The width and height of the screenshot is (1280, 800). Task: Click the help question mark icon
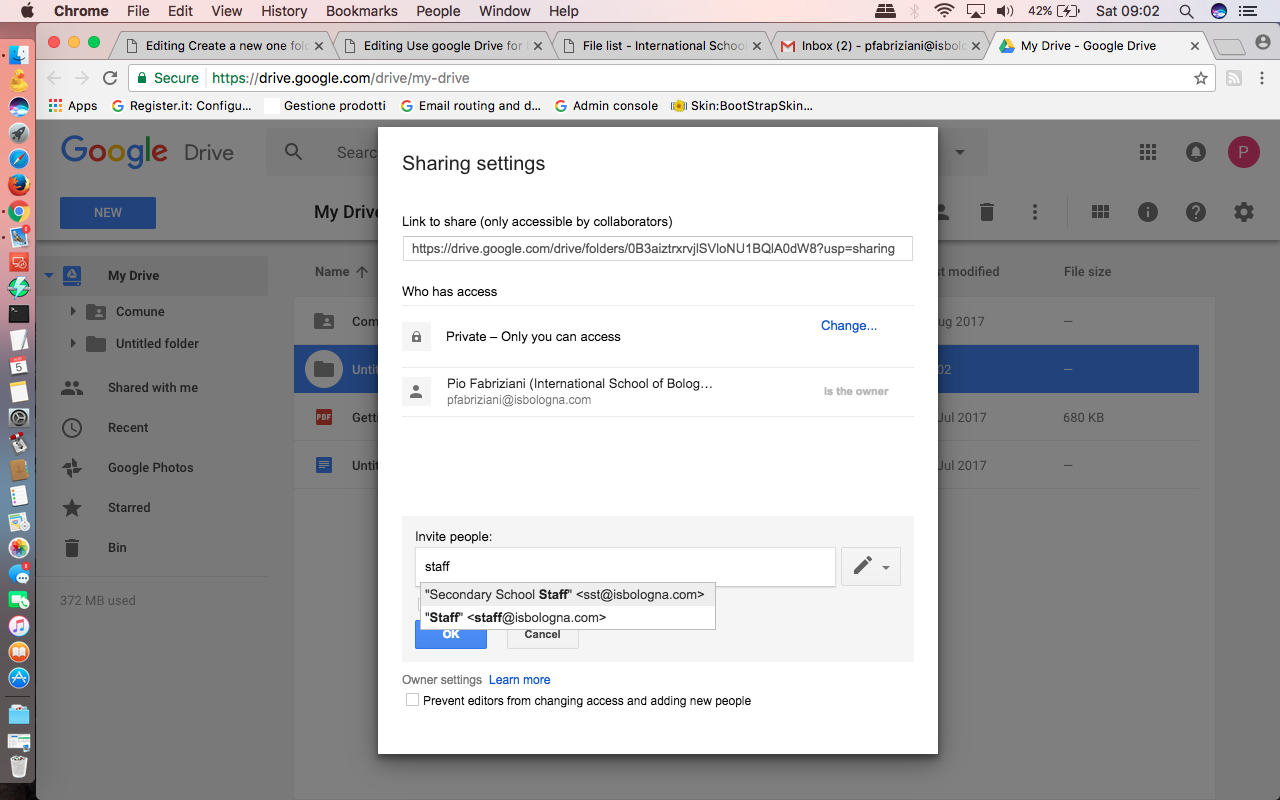pyautogui.click(x=1195, y=212)
